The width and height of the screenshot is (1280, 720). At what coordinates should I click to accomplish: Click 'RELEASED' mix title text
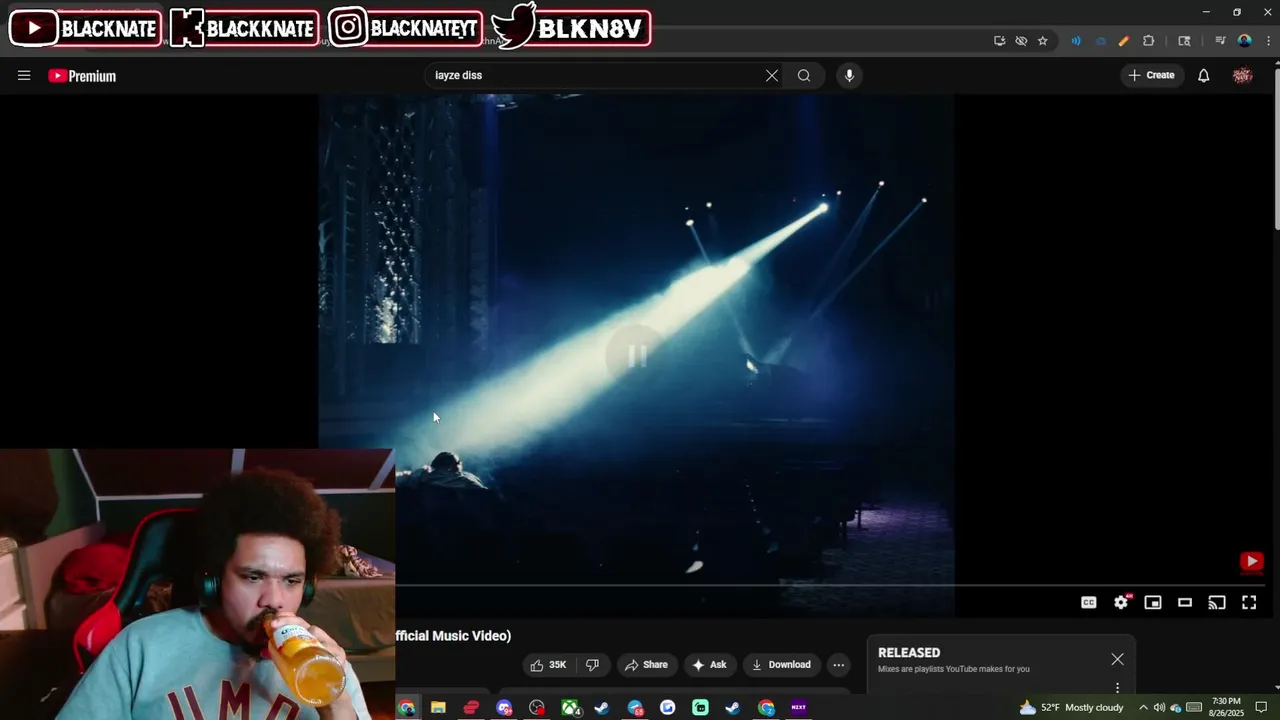coord(909,652)
